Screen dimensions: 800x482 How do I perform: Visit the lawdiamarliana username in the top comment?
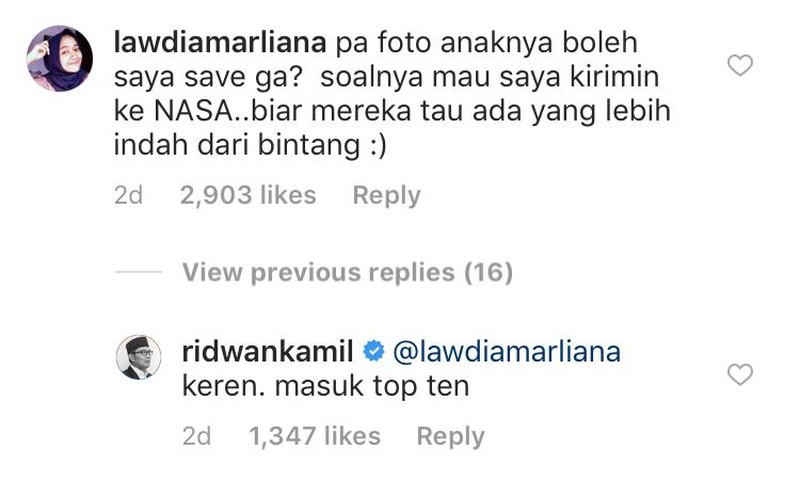click(220, 43)
